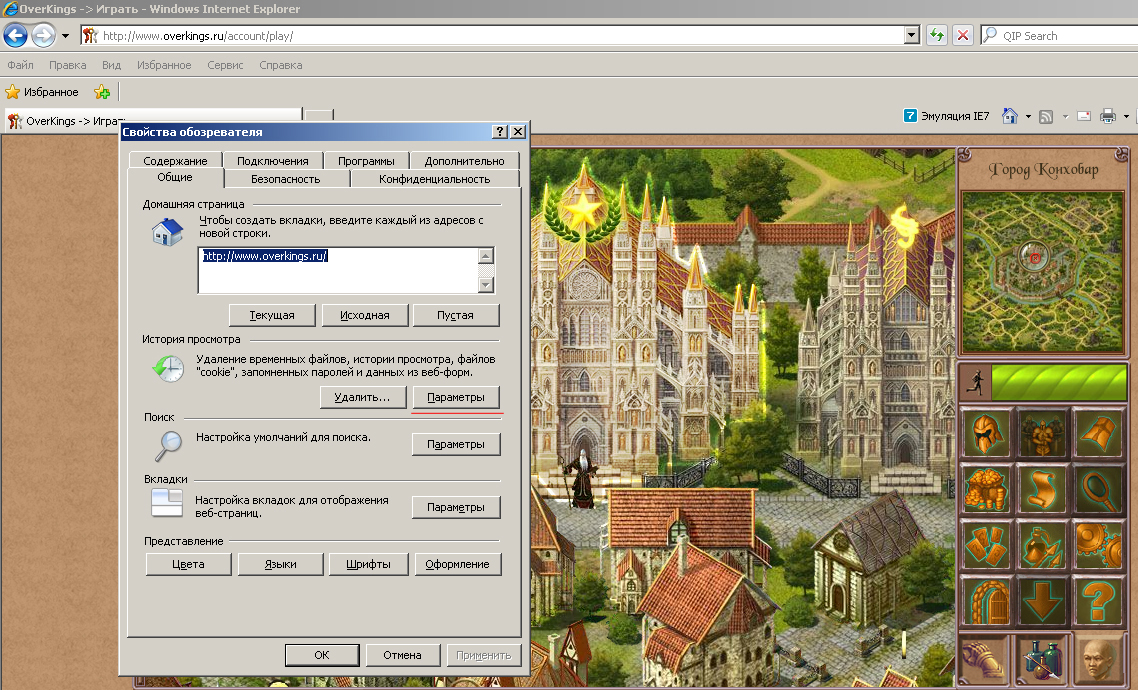Open the armored knights squad icon
This screenshot has width=1138, height=690.
pyautogui.click(x=1042, y=432)
